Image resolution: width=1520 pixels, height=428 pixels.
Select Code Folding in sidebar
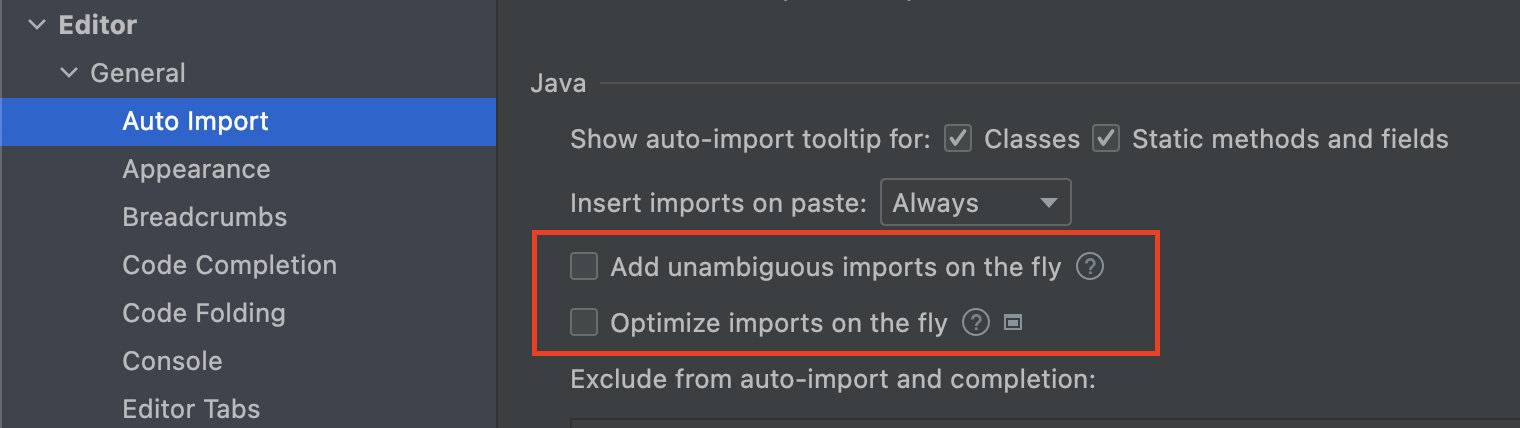(203, 313)
